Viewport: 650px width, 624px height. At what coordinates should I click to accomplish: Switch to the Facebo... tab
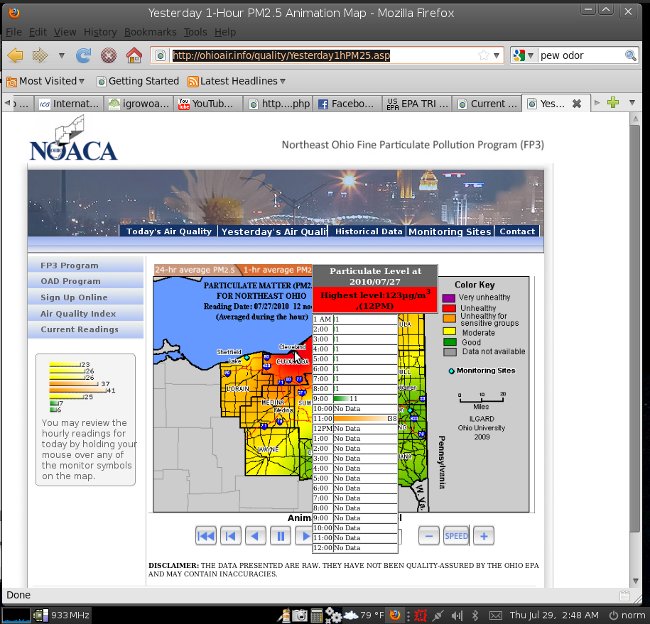pyautogui.click(x=347, y=104)
